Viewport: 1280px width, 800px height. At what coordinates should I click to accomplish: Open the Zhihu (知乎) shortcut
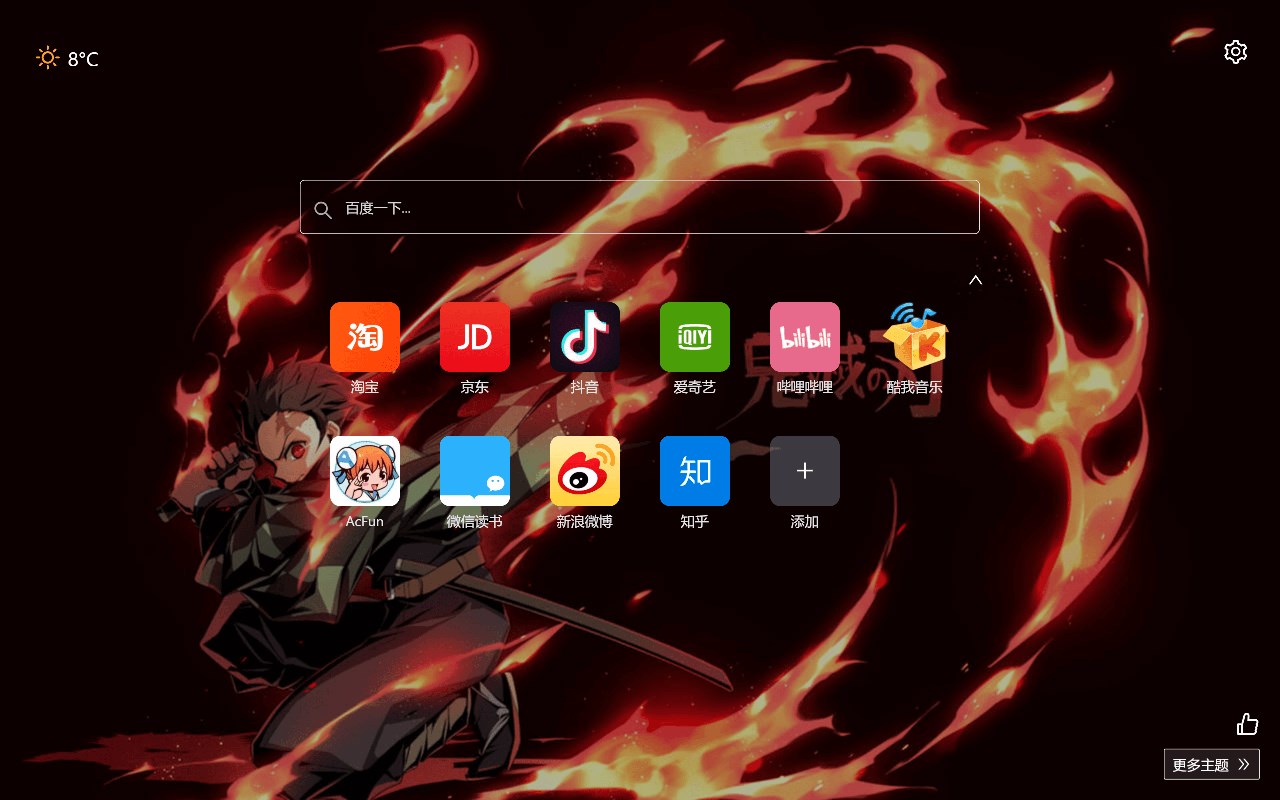(x=695, y=471)
